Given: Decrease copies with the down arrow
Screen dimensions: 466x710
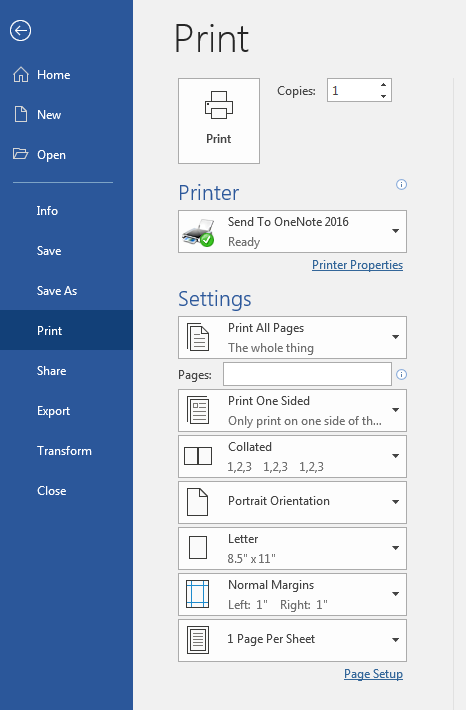Looking at the screenshot, I should point(383,96).
